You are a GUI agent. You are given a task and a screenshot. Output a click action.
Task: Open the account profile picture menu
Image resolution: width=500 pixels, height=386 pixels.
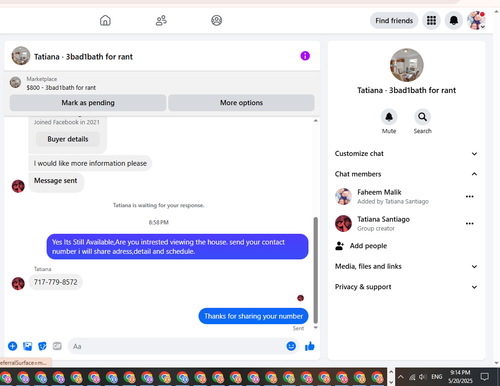(x=476, y=21)
